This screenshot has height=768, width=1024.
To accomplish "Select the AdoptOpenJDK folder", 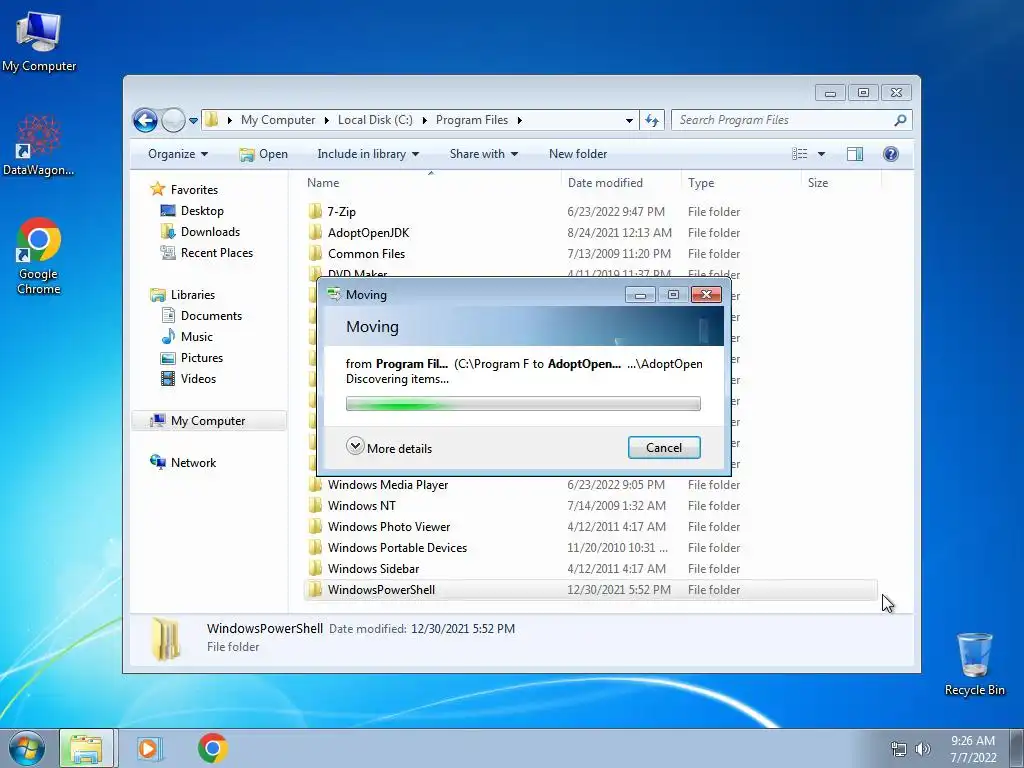I will [368, 232].
